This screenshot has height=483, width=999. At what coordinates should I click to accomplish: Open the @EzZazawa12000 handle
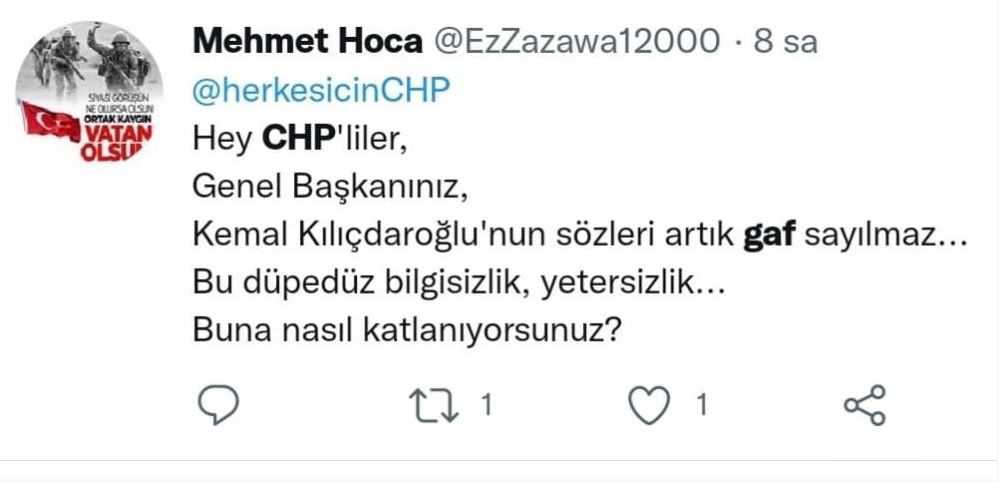[577, 42]
